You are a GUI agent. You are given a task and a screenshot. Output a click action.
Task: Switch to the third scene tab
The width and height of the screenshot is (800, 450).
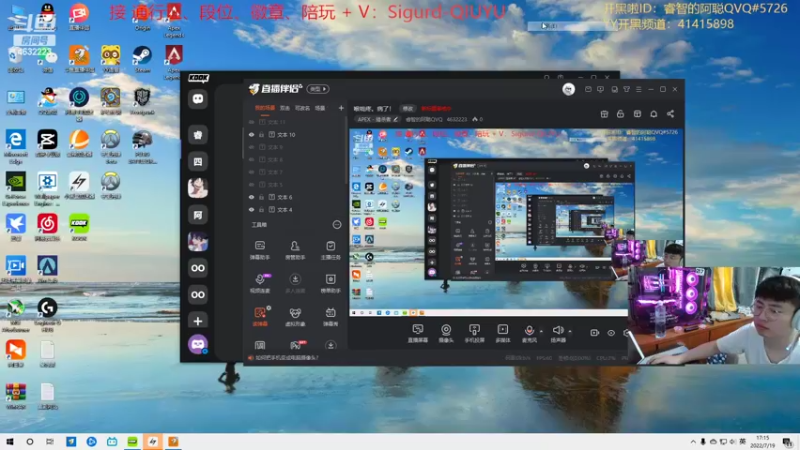[303, 108]
